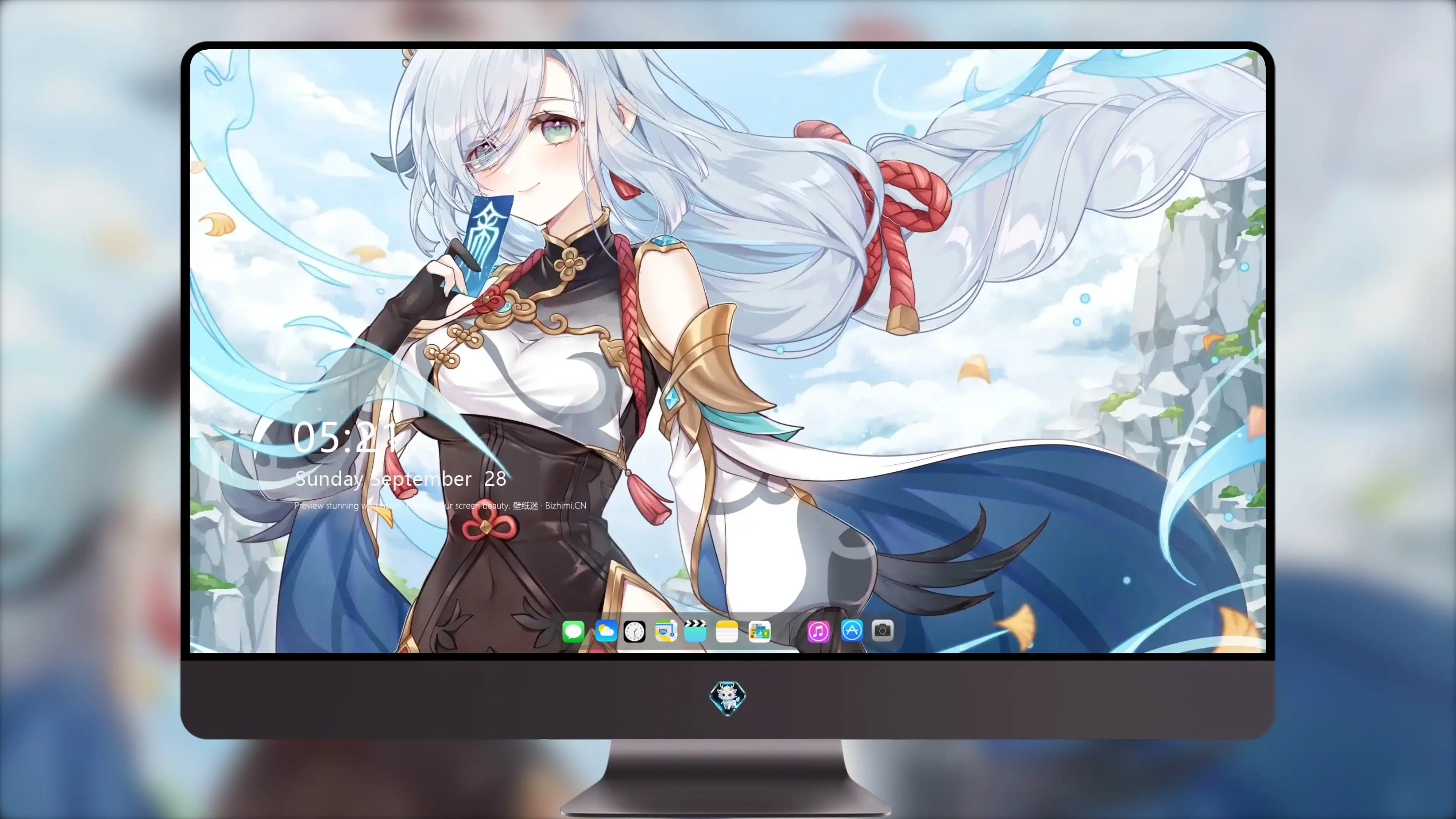Open the yellow Notes app
Image resolution: width=1456 pixels, height=819 pixels.
point(727,631)
